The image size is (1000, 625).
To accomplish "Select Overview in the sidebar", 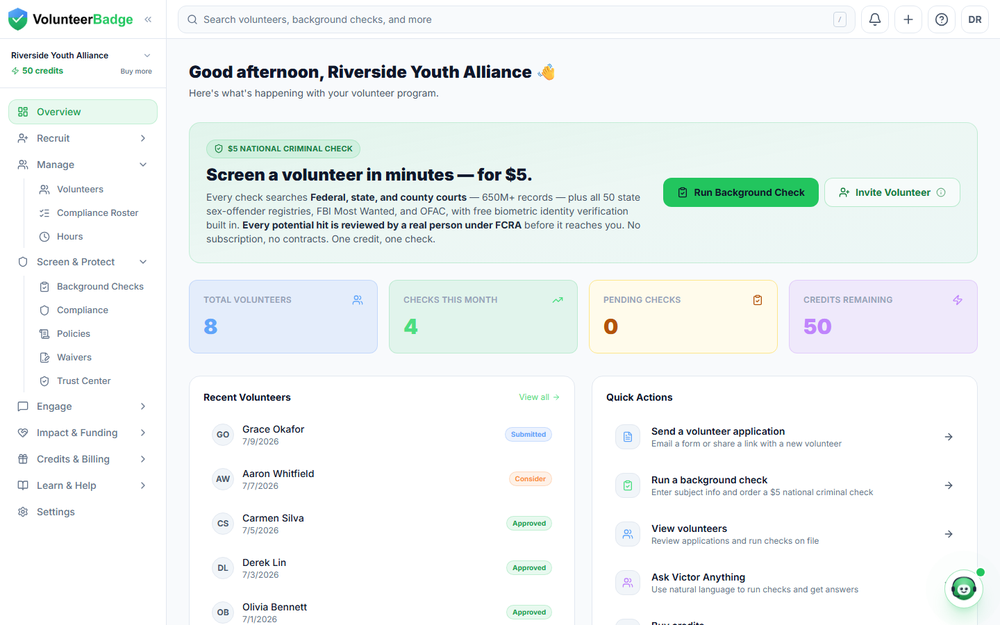I will pos(83,112).
